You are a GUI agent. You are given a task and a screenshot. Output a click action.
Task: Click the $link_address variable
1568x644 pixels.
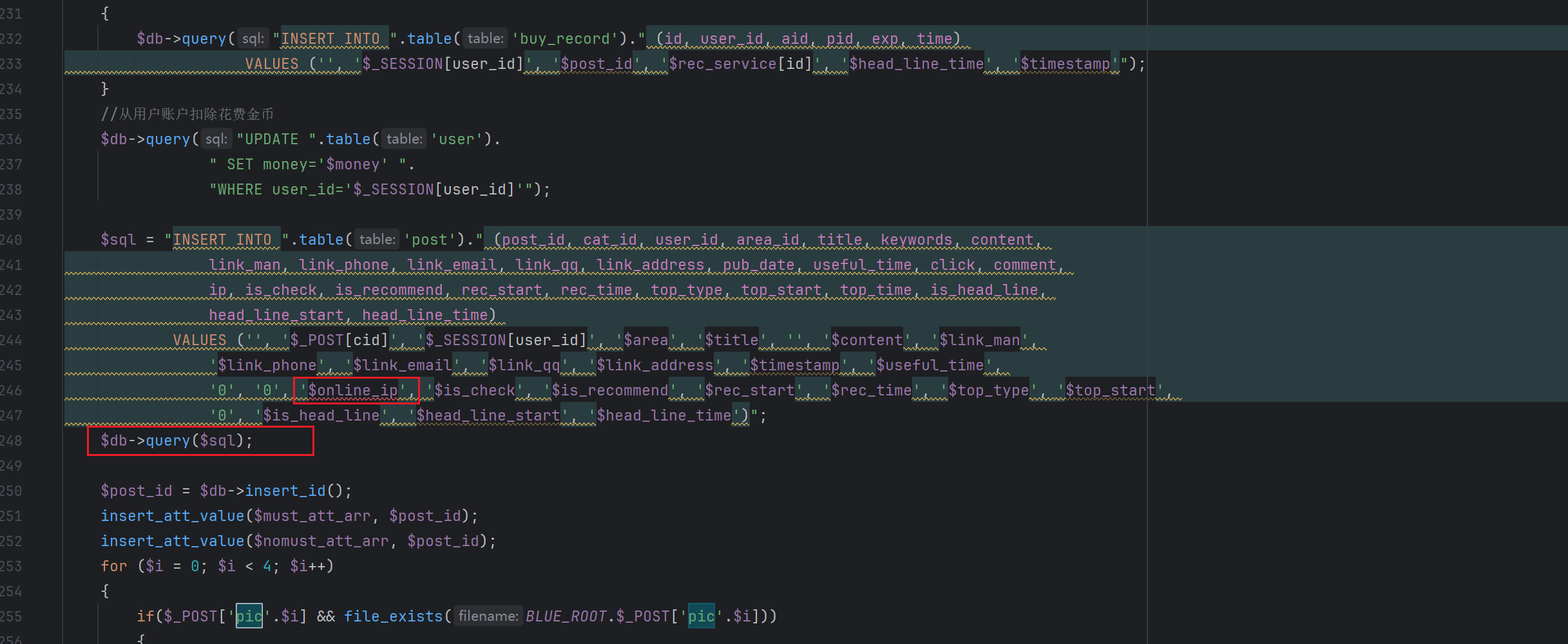tap(655, 365)
